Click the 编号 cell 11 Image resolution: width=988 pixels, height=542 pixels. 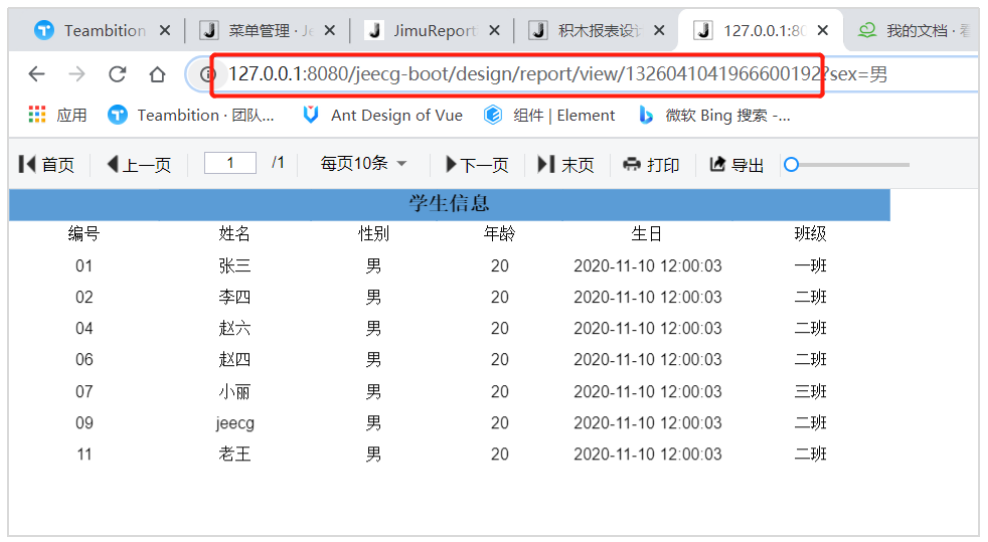[84, 454]
